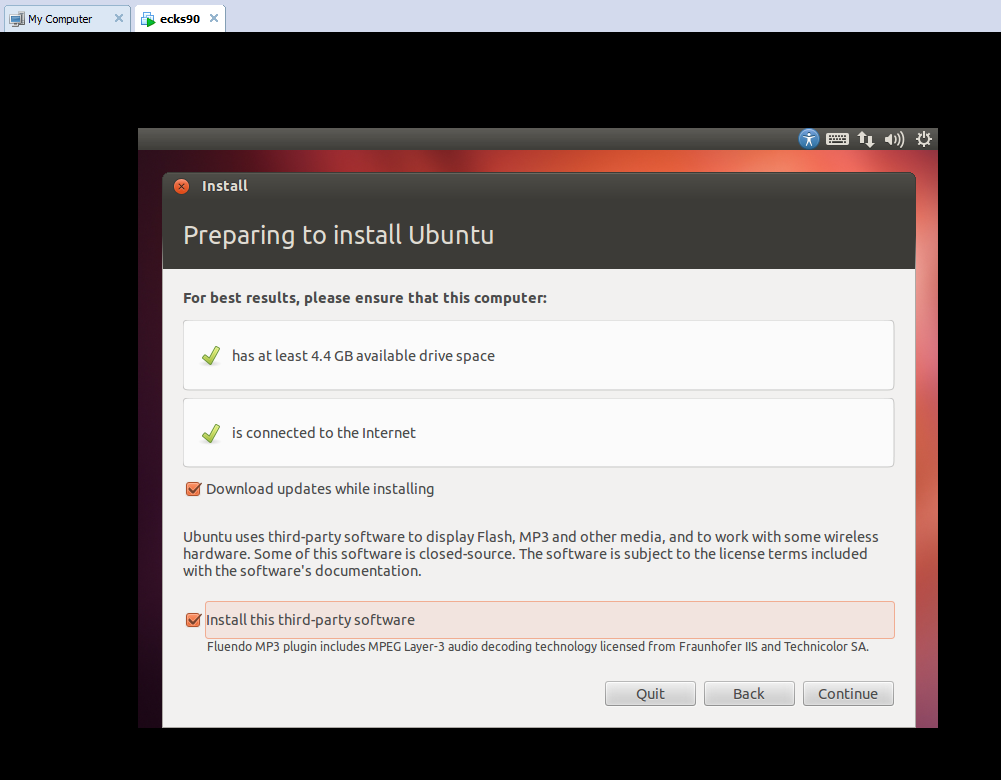Close the My Computer tab
Screen dimensions: 1001x780
[x=119, y=19]
